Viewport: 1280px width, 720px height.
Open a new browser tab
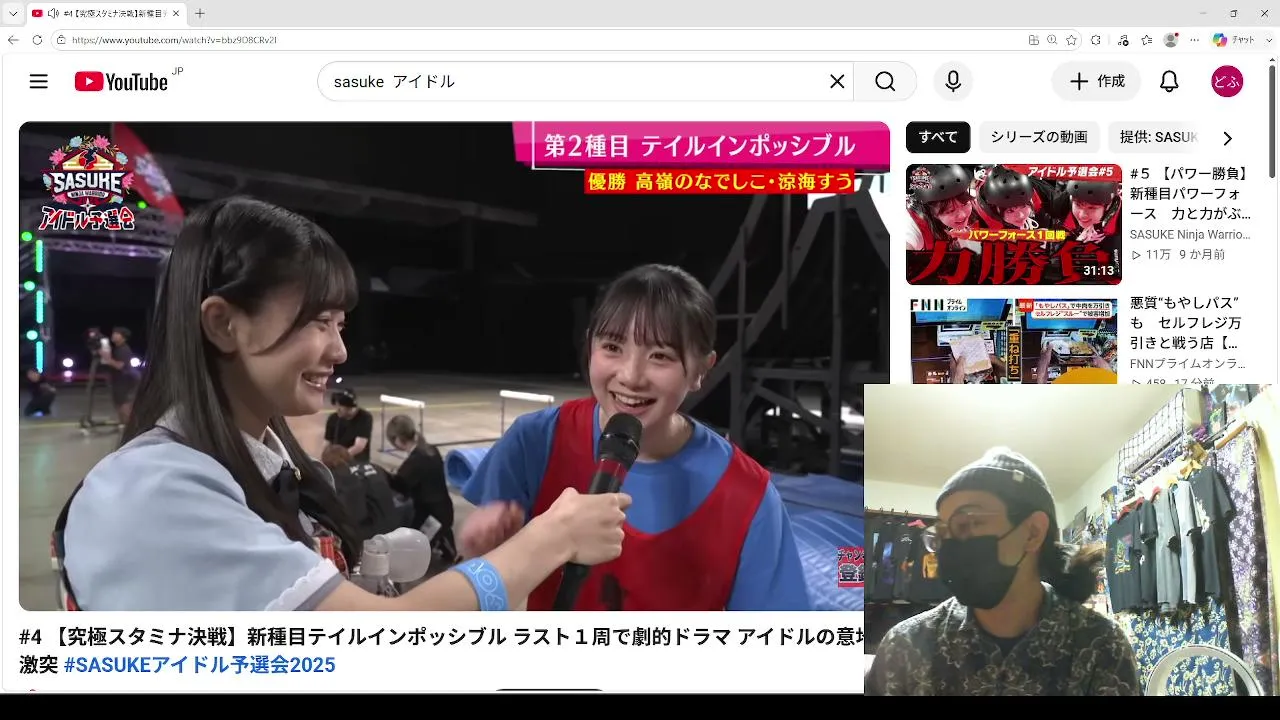tap(200, 14)
